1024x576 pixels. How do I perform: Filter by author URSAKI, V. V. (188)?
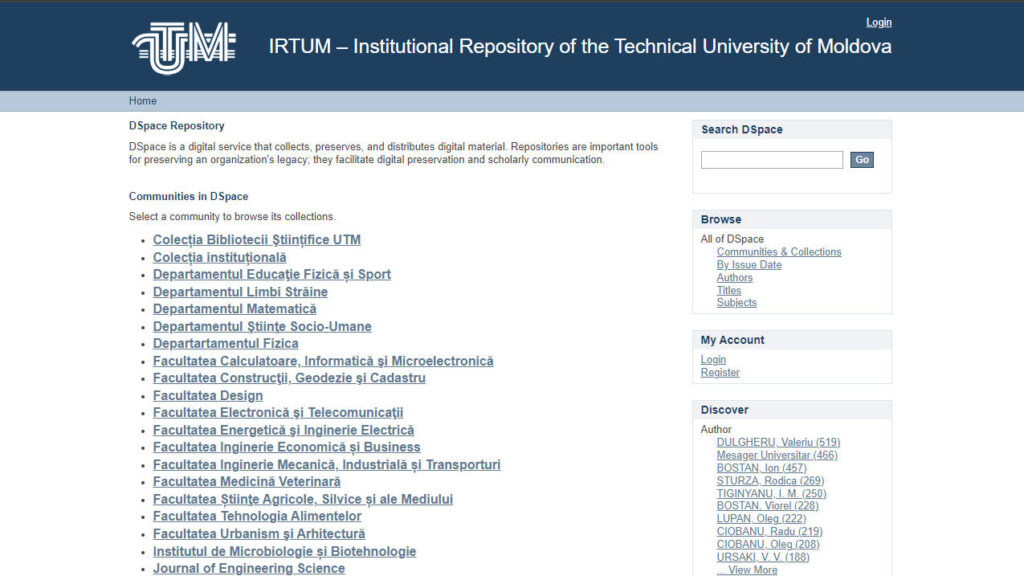click(763, 557)
